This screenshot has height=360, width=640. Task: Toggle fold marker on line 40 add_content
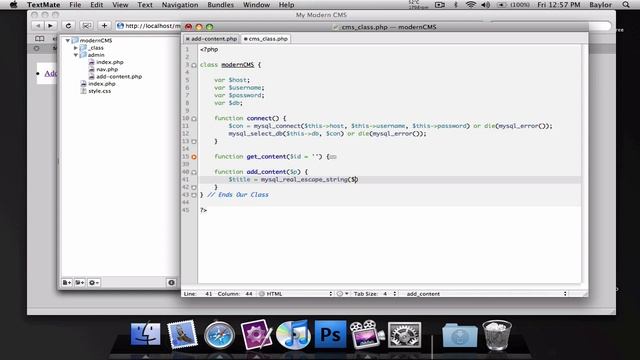pyautogui.click(x=194, y=172)
